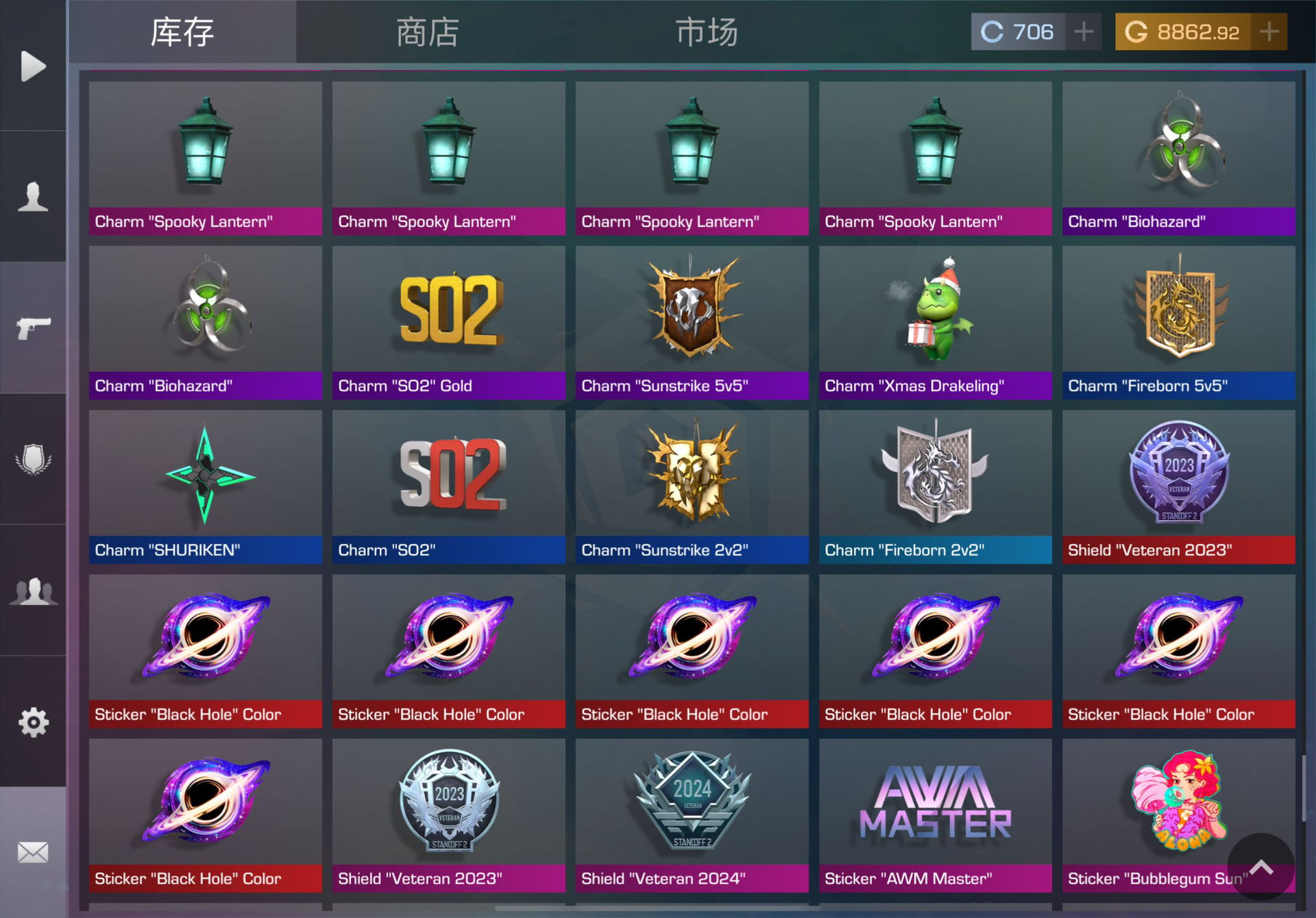The image size is (1316, 918).
Task: Select the pistol weapons icon in sidebar
Action: (x=33, y=327)
